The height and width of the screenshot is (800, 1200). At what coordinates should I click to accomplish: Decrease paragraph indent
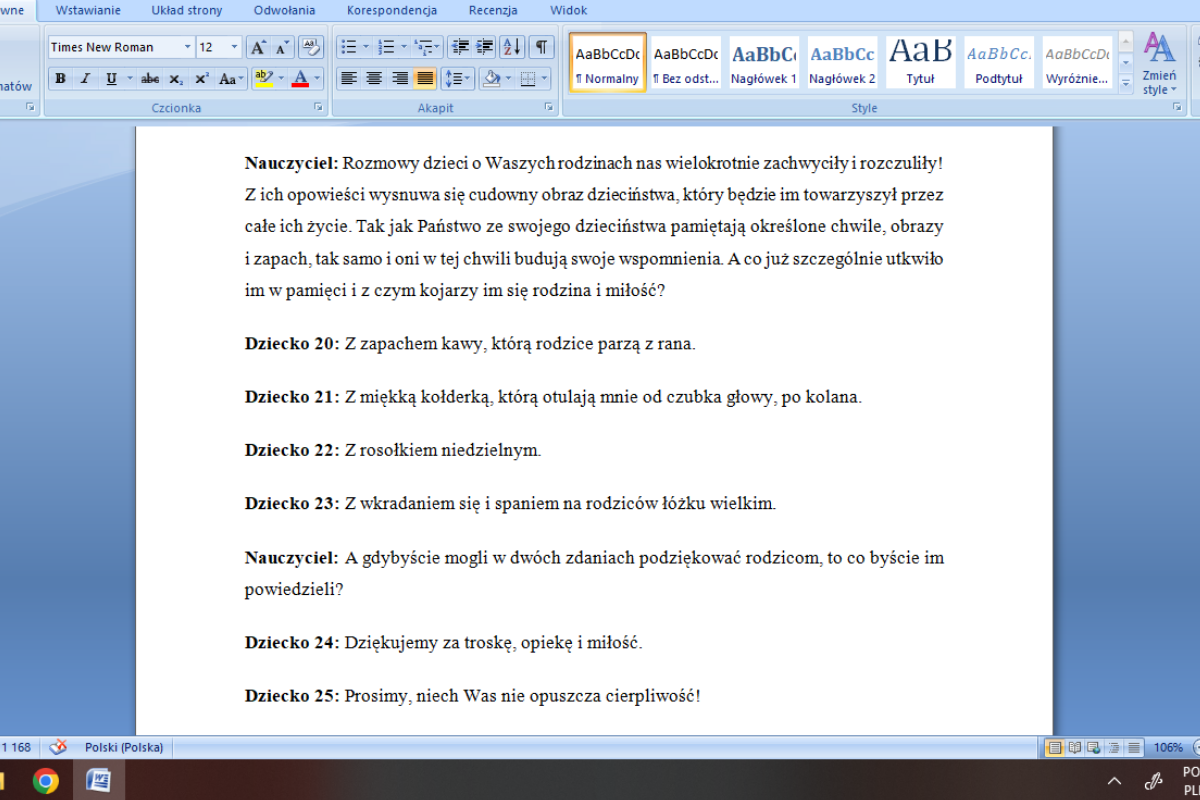tap(459, 47)
